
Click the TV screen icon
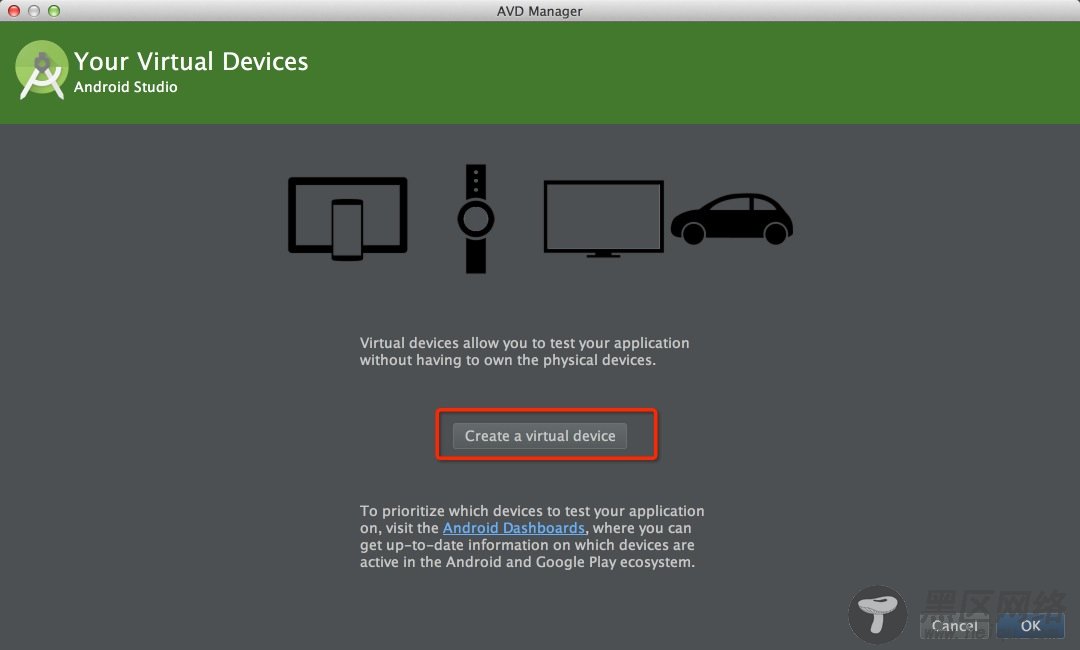coord(603,218)
